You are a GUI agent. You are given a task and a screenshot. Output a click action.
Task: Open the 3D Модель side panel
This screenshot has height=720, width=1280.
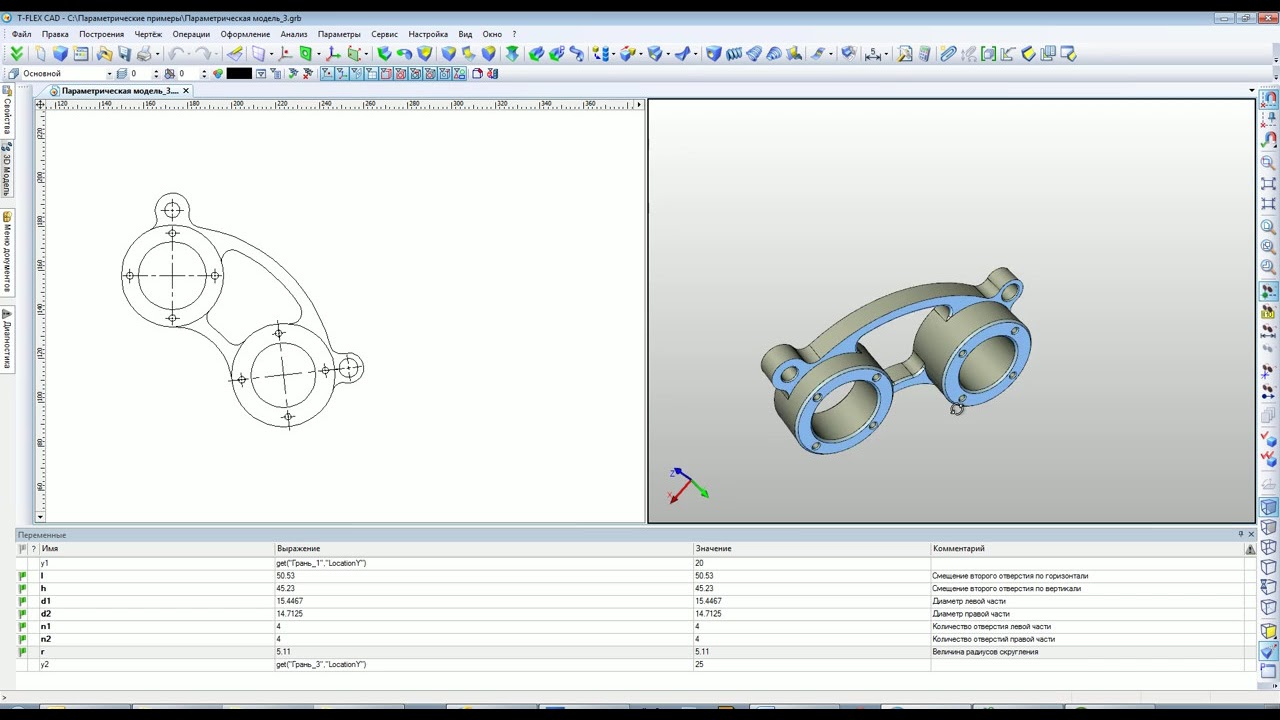point(7,170)
